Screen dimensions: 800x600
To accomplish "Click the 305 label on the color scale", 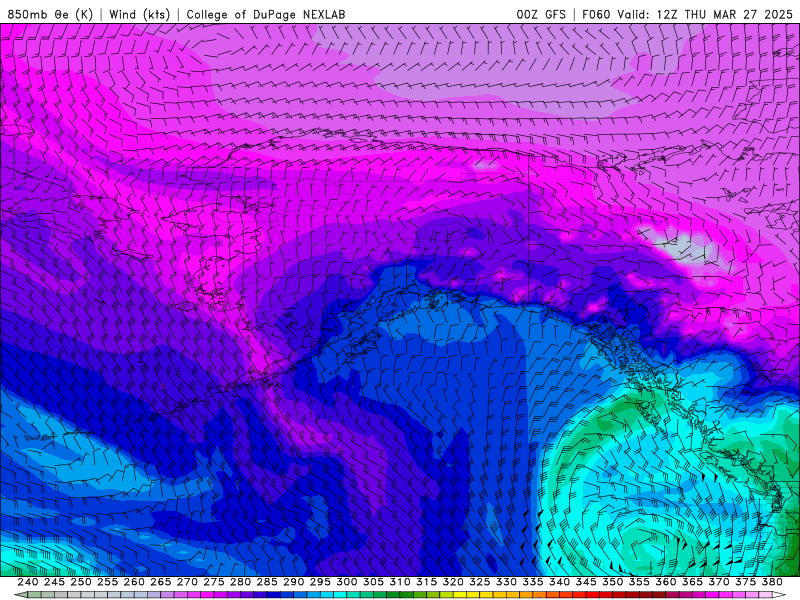I will tap(373, 582).
